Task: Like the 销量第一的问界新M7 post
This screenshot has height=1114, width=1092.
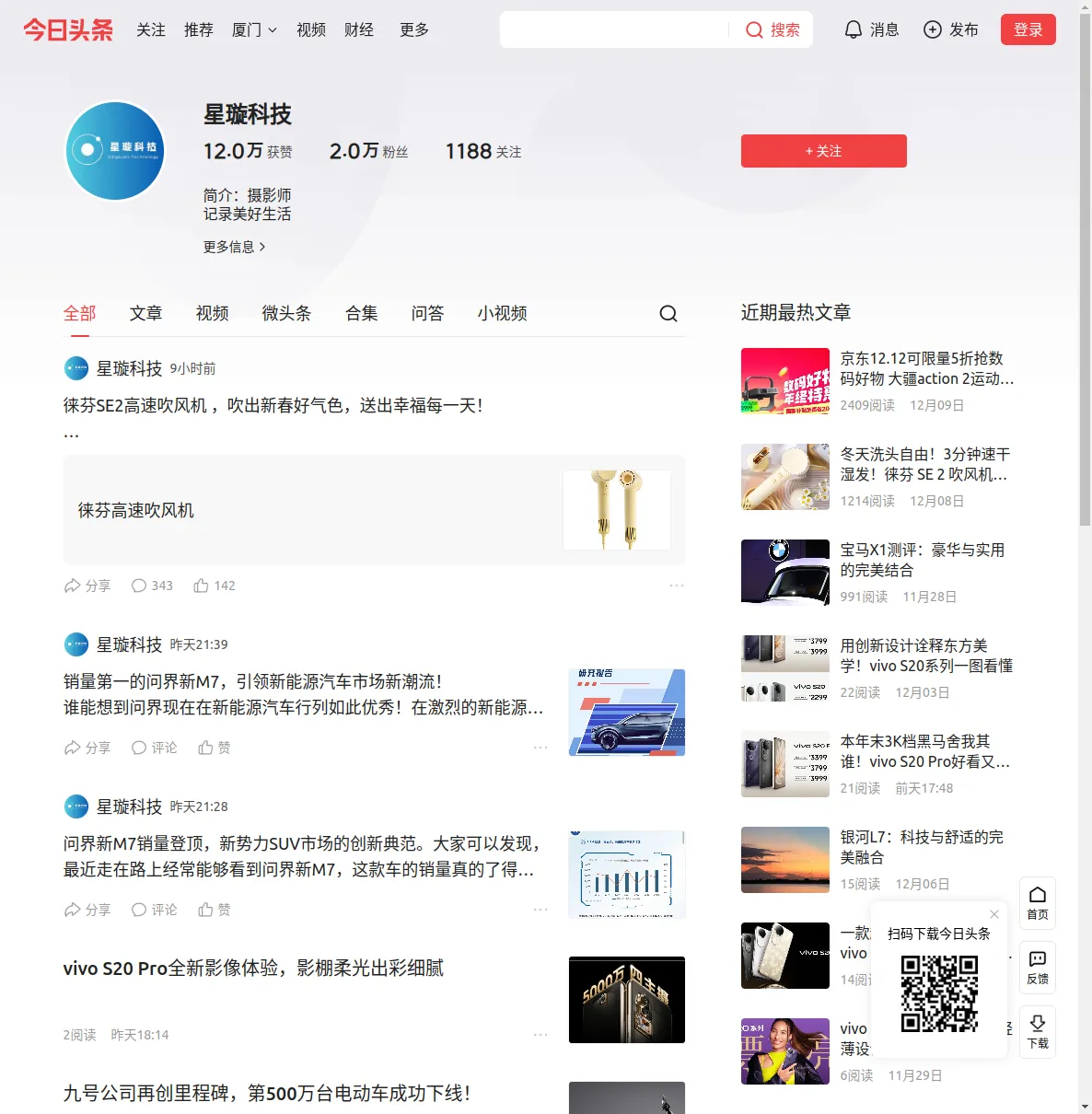Action: point(215,748)
